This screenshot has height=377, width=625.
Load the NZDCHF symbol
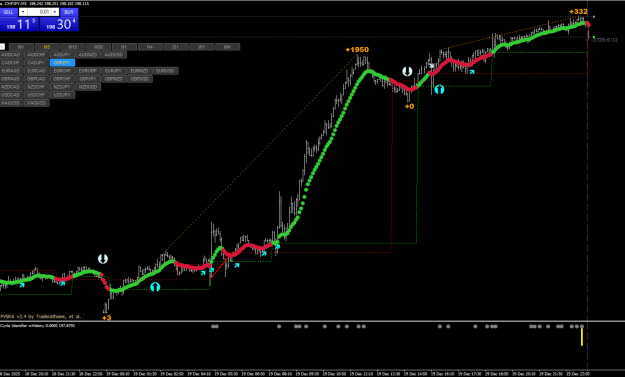[36, 87]
